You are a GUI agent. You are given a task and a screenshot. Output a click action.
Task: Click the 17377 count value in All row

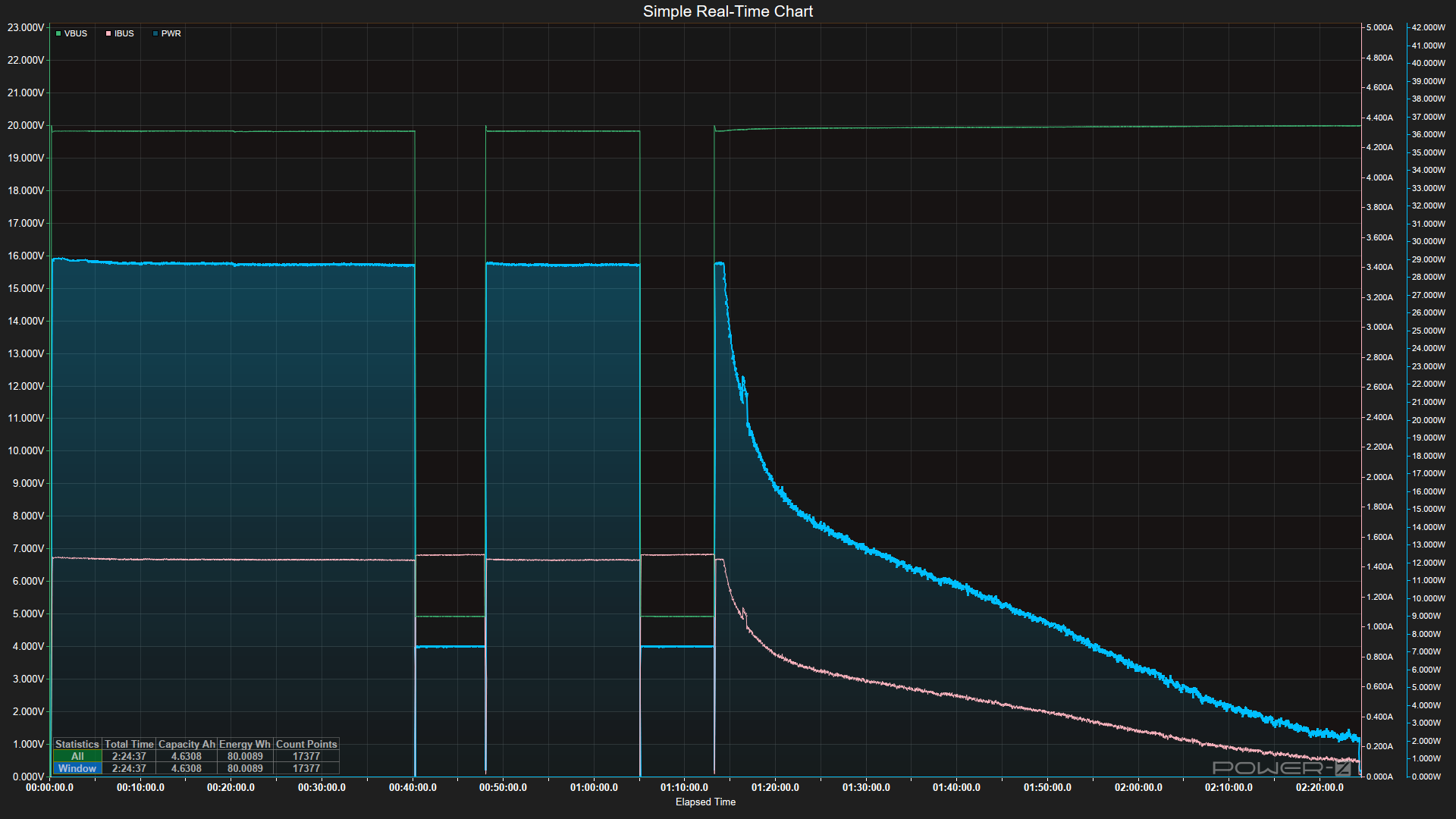point(306,756)
